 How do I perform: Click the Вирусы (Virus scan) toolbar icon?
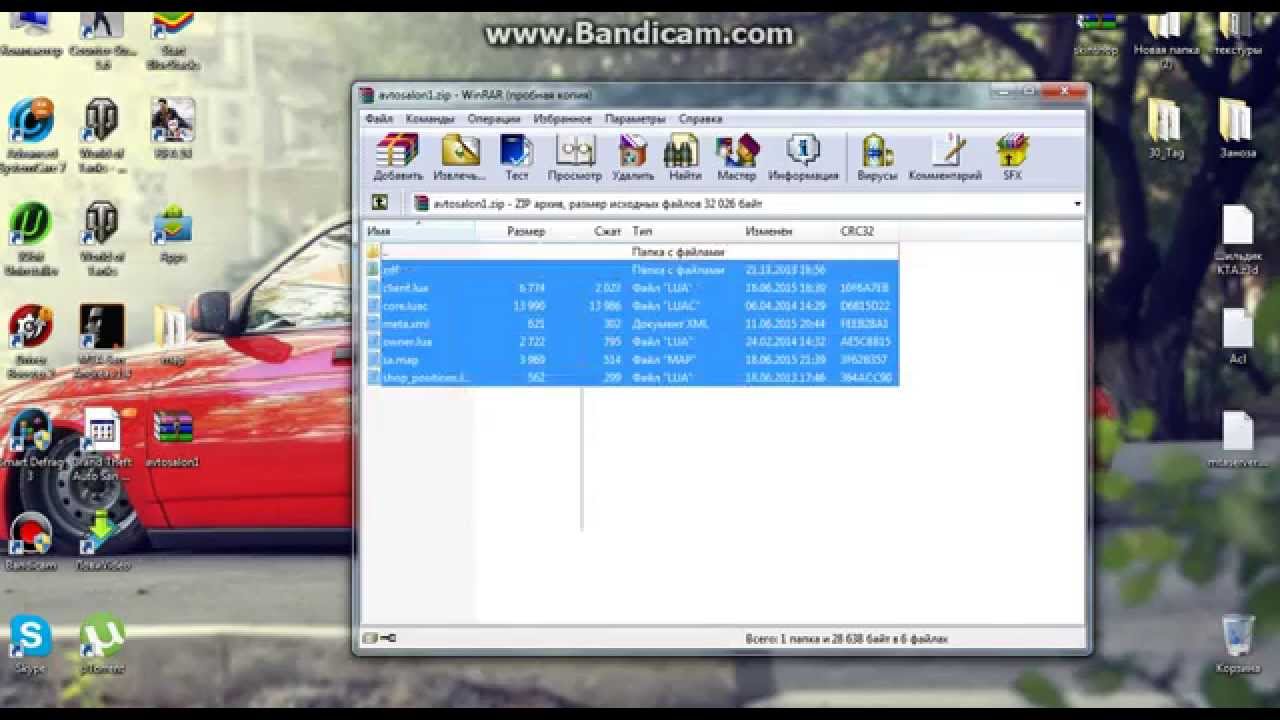click(x=877, y=158)
